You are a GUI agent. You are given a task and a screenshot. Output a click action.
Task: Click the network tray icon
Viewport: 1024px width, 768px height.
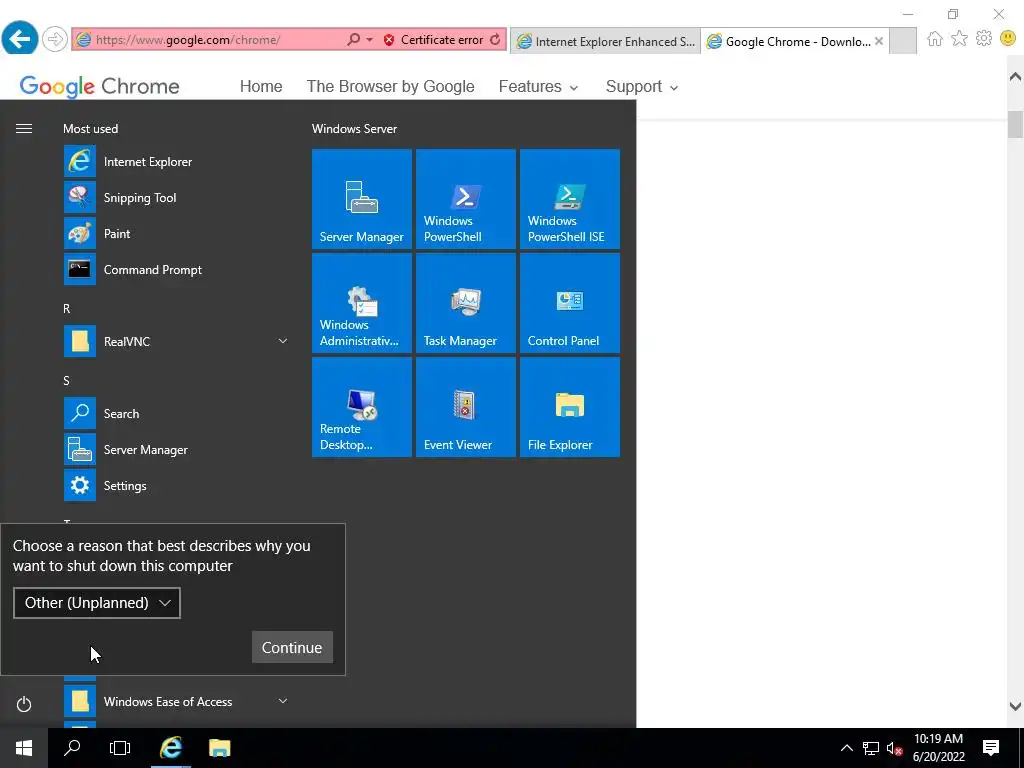pyautogui.click(x=871, y=748)
